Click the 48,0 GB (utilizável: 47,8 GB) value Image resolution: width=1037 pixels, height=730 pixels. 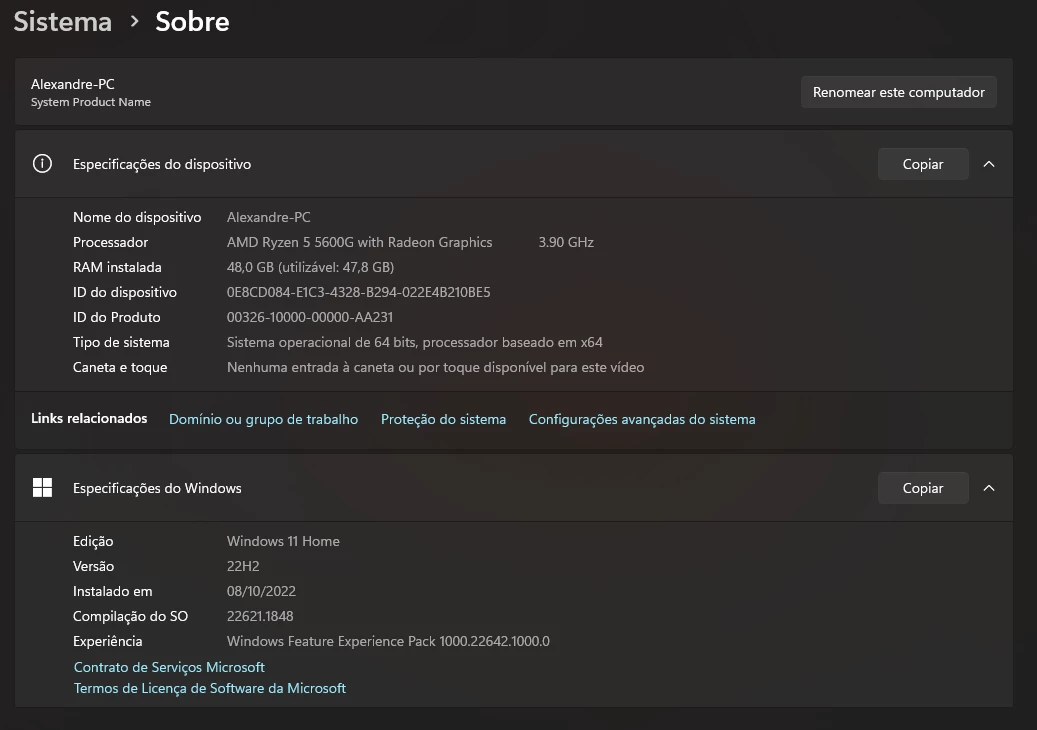tap(310, 267)
